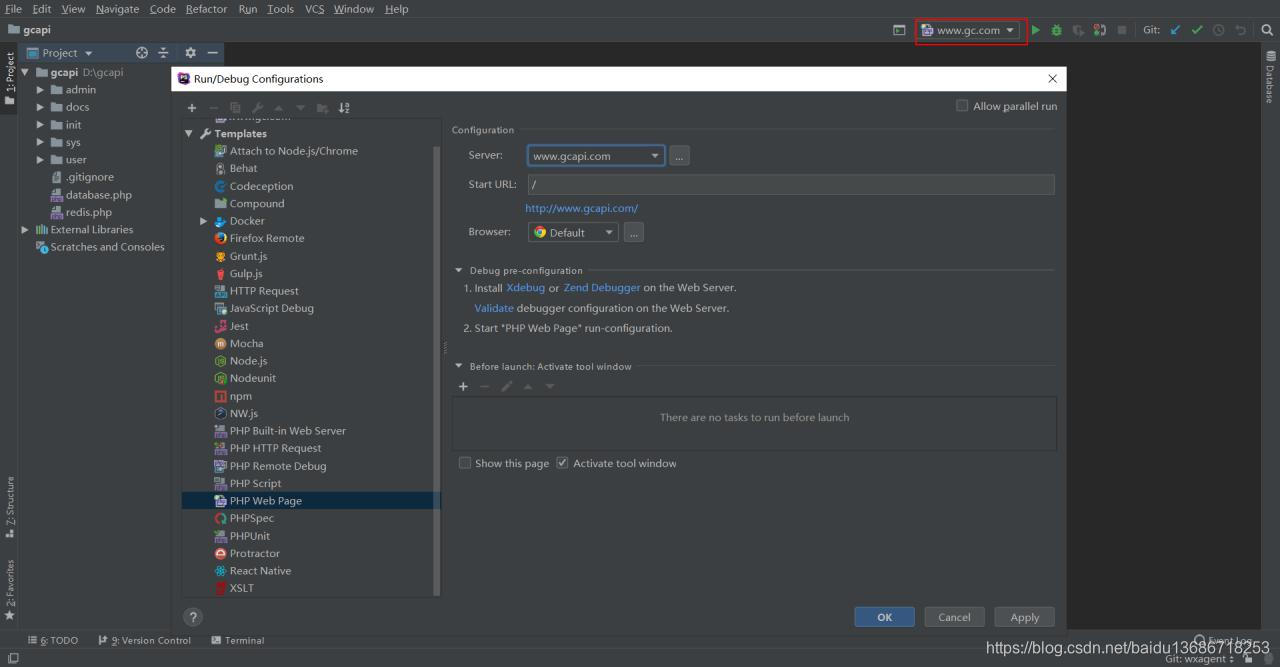Expand the admin folder in Project tree
This screenshot has height=667, width=1280.
41,89
